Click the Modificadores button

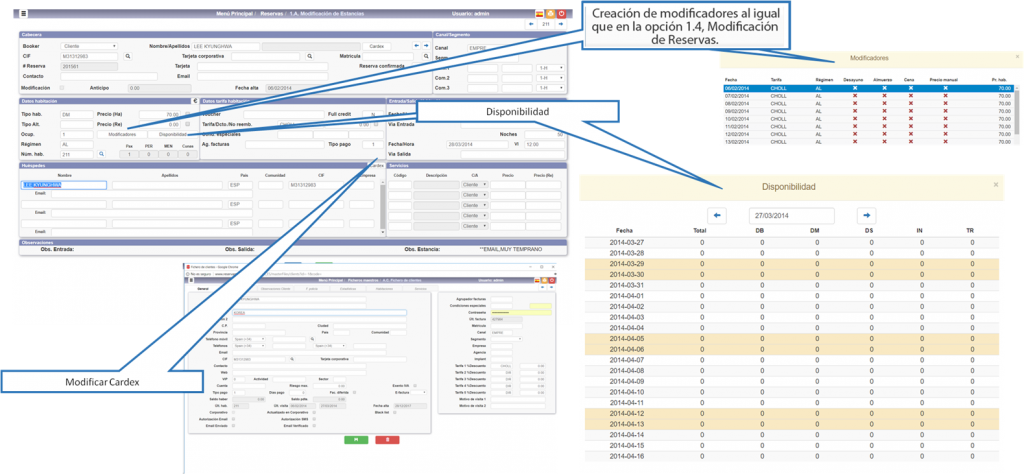point(122,134)
